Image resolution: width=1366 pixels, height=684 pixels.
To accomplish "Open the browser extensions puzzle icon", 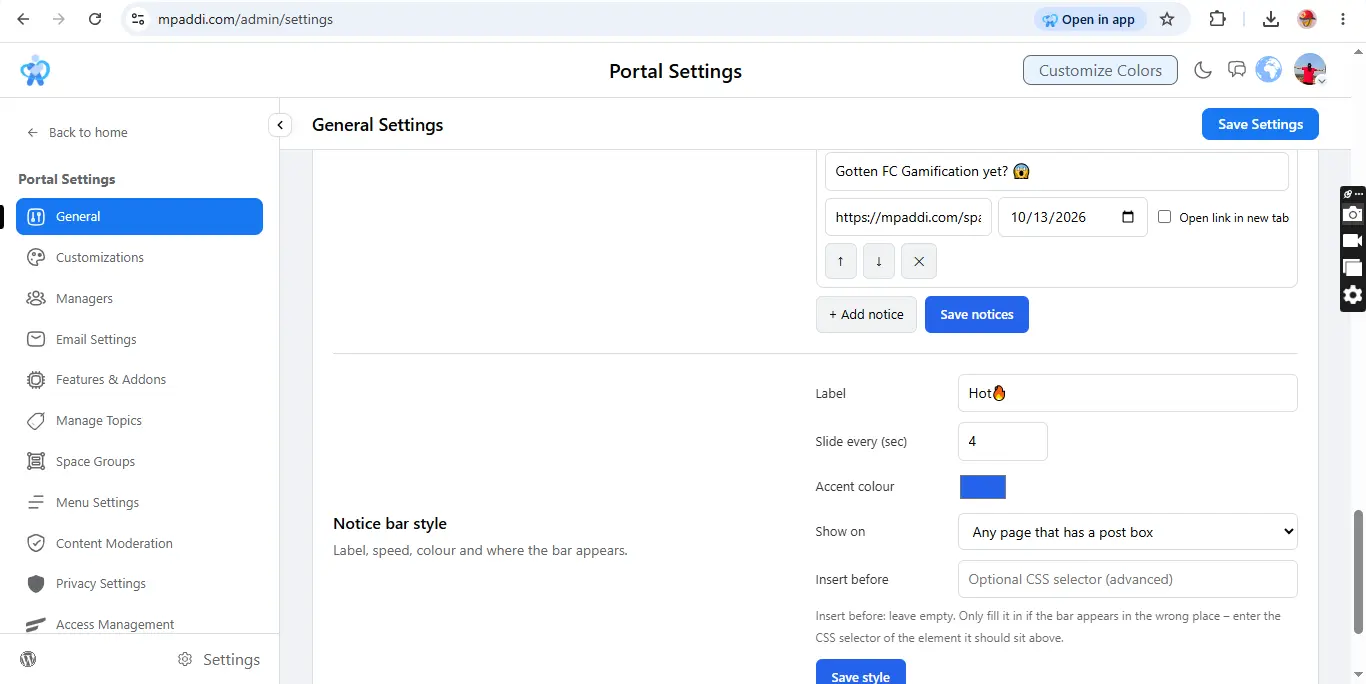I will pos(1217,19).
